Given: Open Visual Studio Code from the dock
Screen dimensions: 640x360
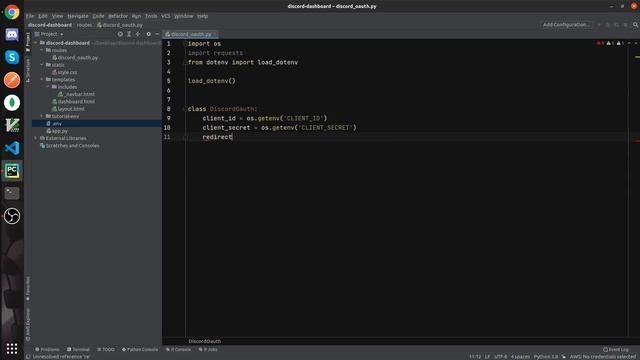Looking at the screenshot, I should 12,148.
